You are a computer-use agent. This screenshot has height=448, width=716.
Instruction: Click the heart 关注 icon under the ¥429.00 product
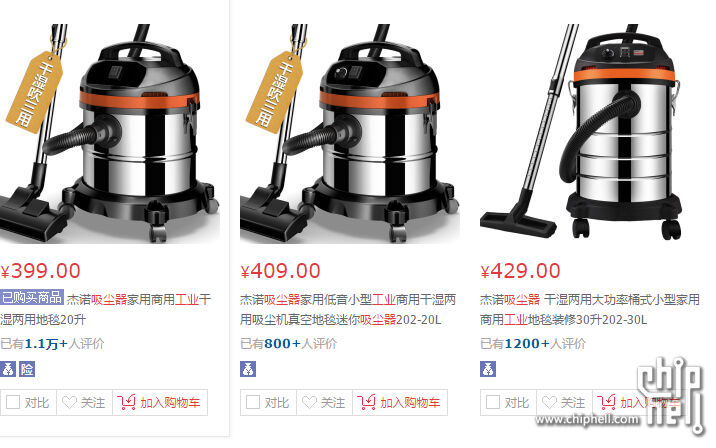click(549, 402)
